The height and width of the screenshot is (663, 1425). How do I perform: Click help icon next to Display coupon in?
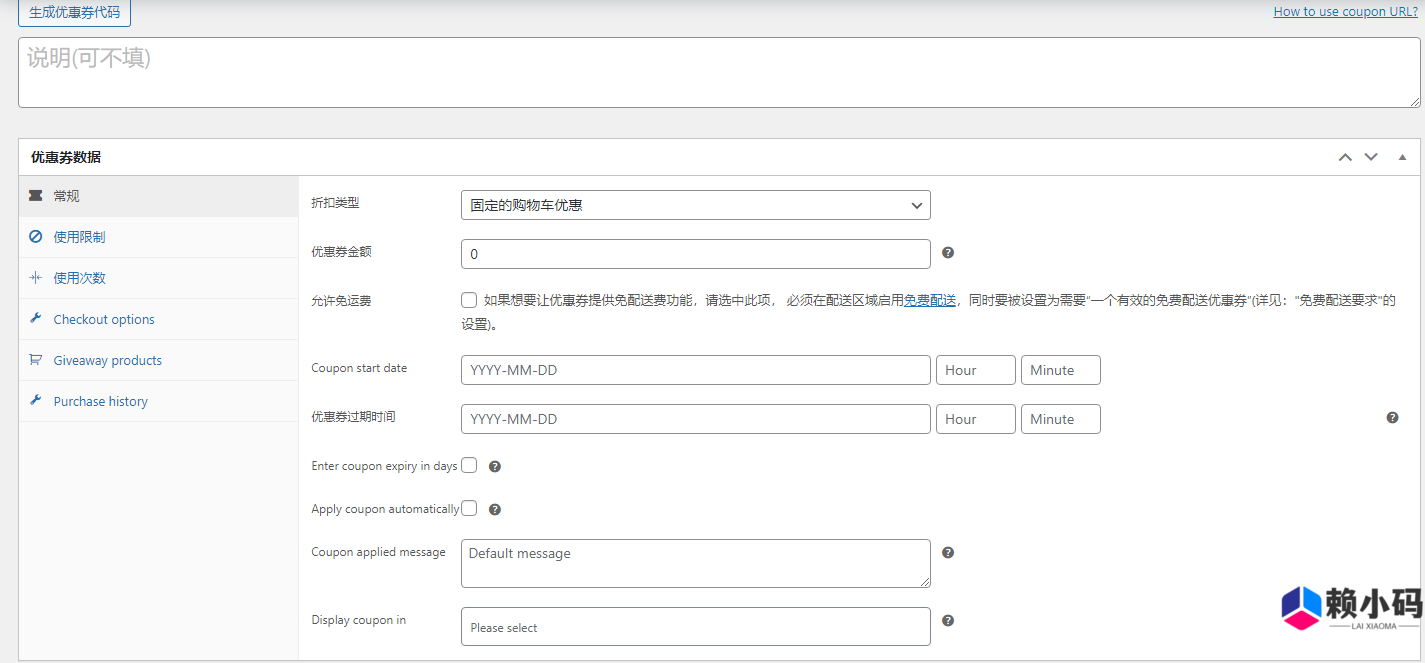pyautogui.click(x=948, y=620)
